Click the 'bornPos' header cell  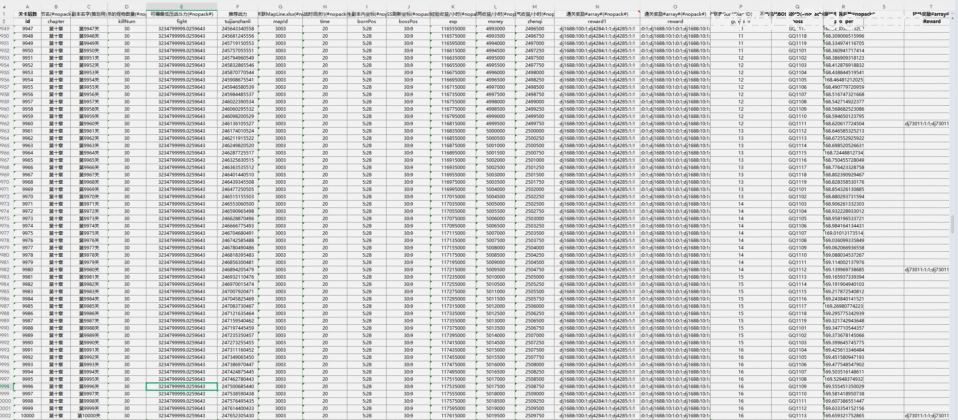coord(366,19)
